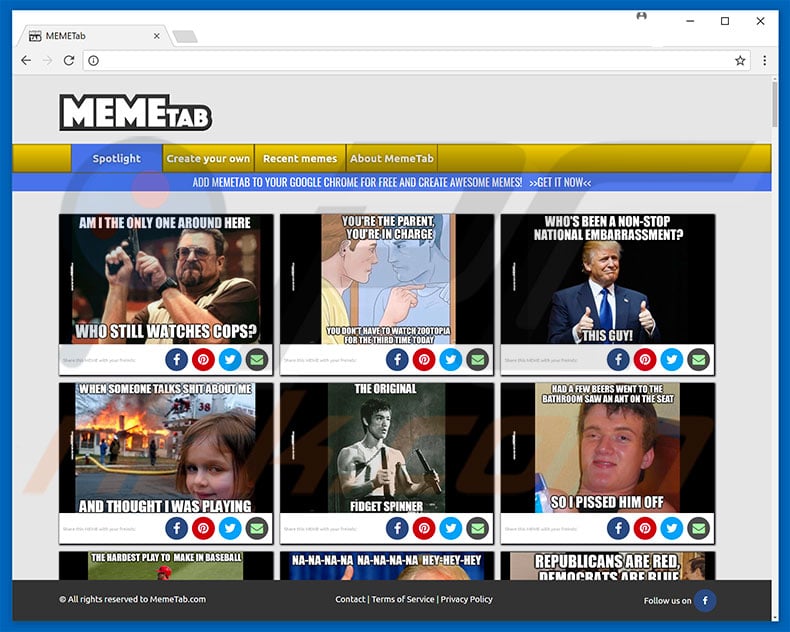Tweet the 'This guy!' meme
The width and height of the screenshot is (790, 632).
(x=672, y=360)
